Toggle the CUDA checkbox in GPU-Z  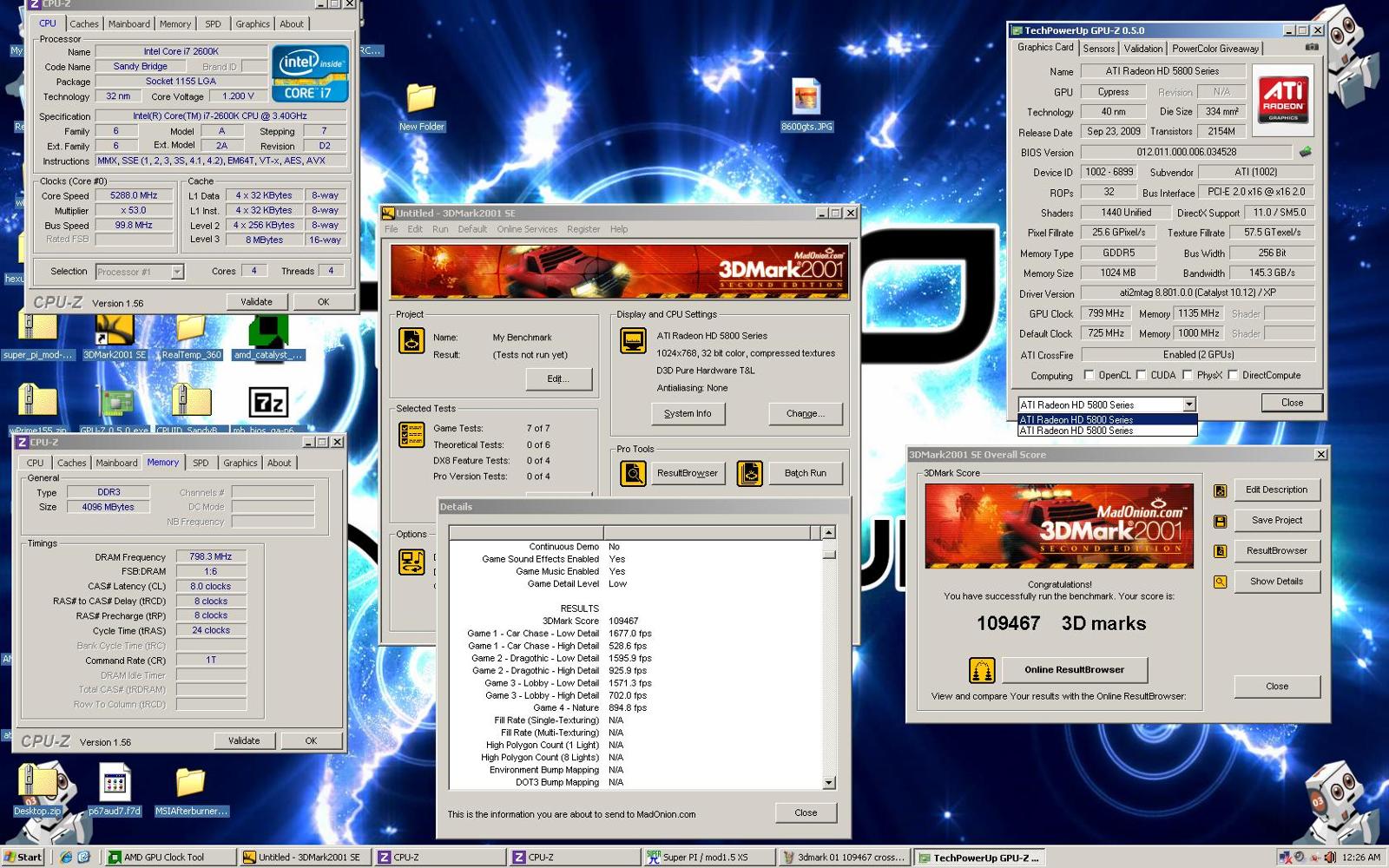(x=1142, y=376)
